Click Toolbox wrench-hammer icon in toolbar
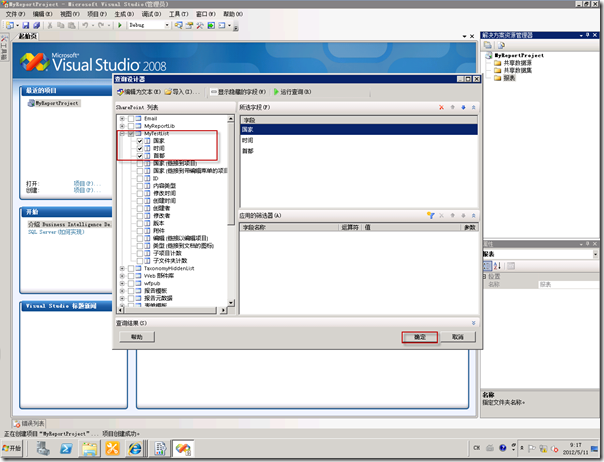Viewport: 604px width, 462px height. pos(200,25)
